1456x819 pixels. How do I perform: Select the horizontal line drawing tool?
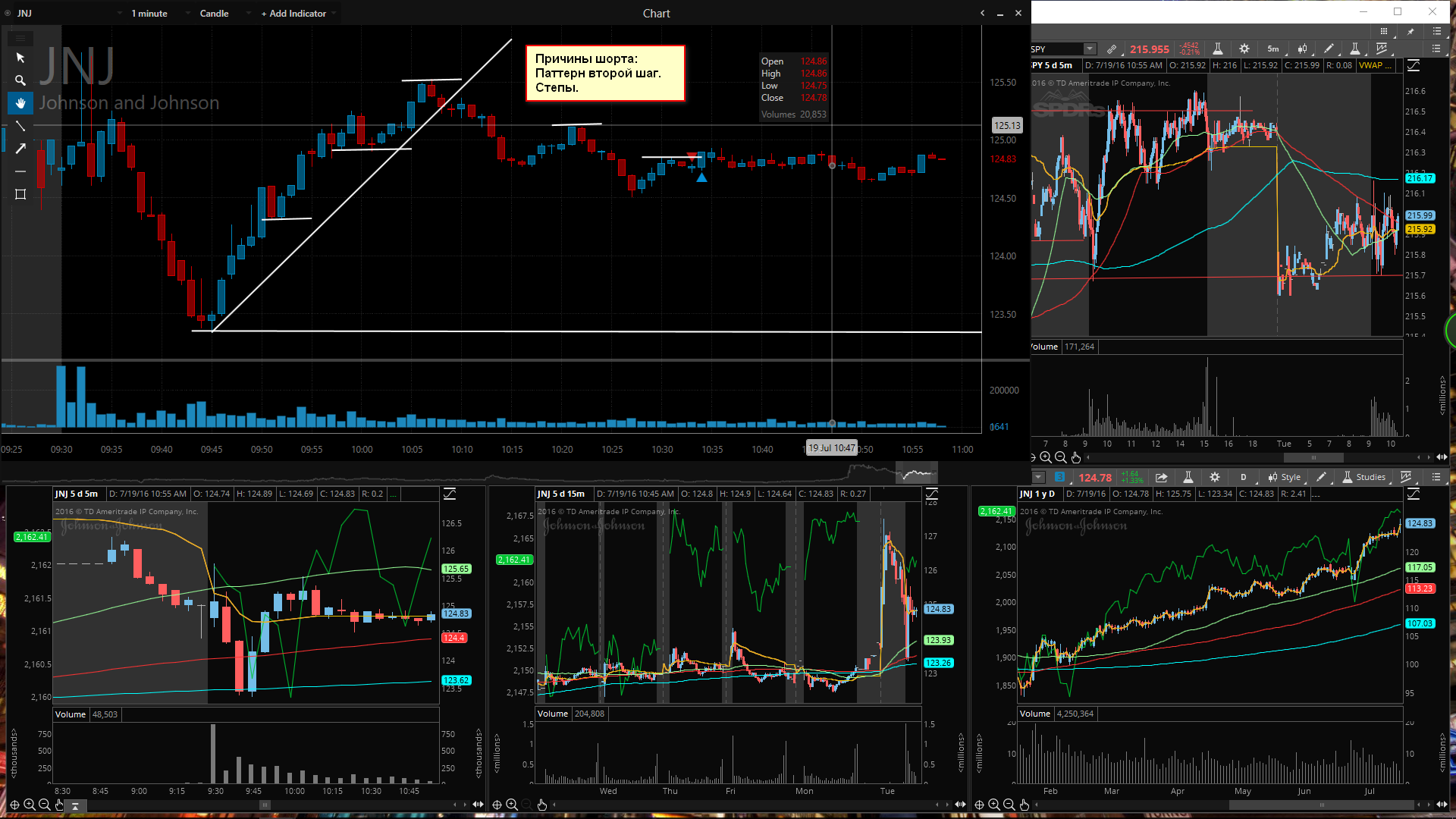[20, 171]
